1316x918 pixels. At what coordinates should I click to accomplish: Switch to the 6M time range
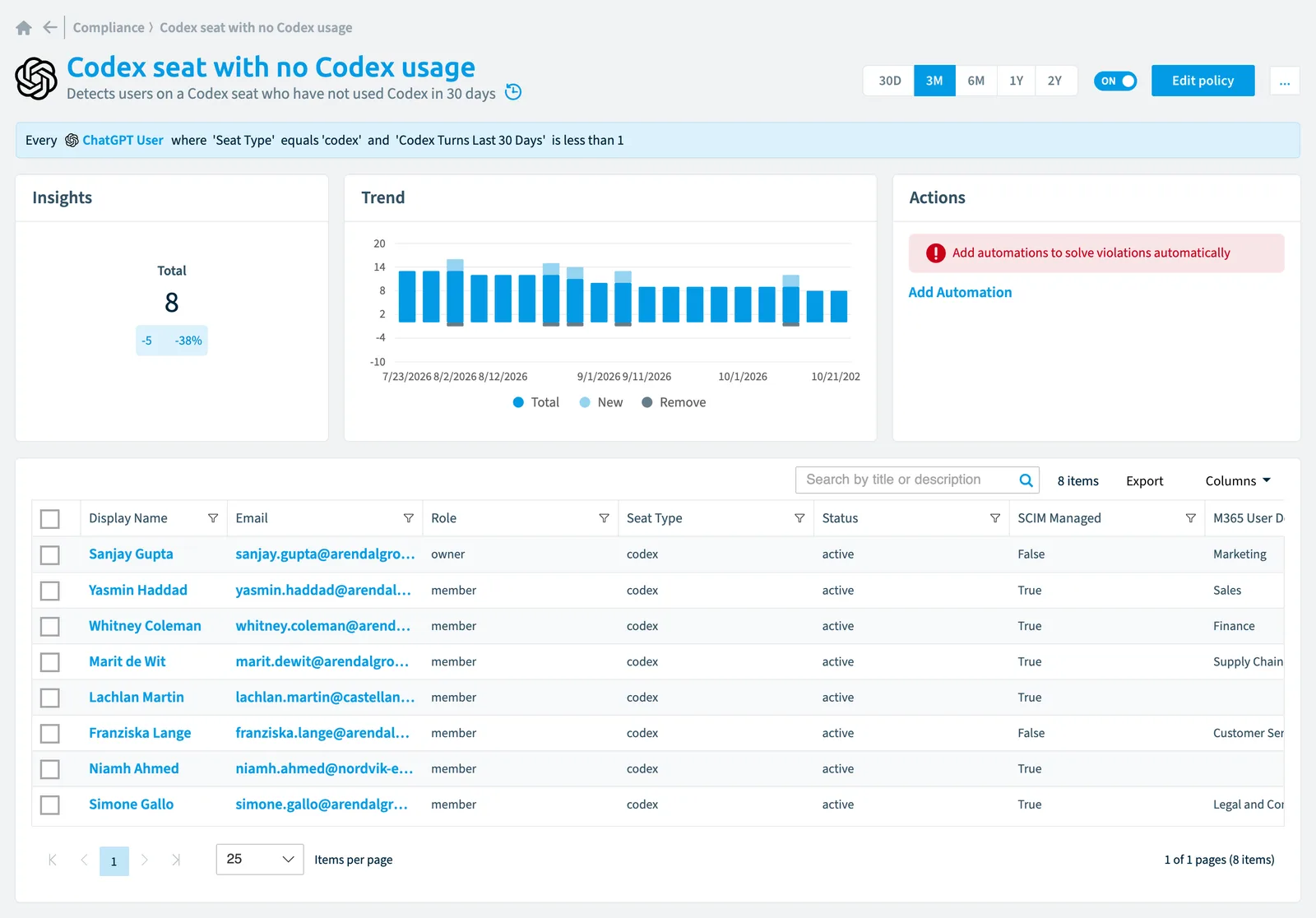[x=976, y=81]
